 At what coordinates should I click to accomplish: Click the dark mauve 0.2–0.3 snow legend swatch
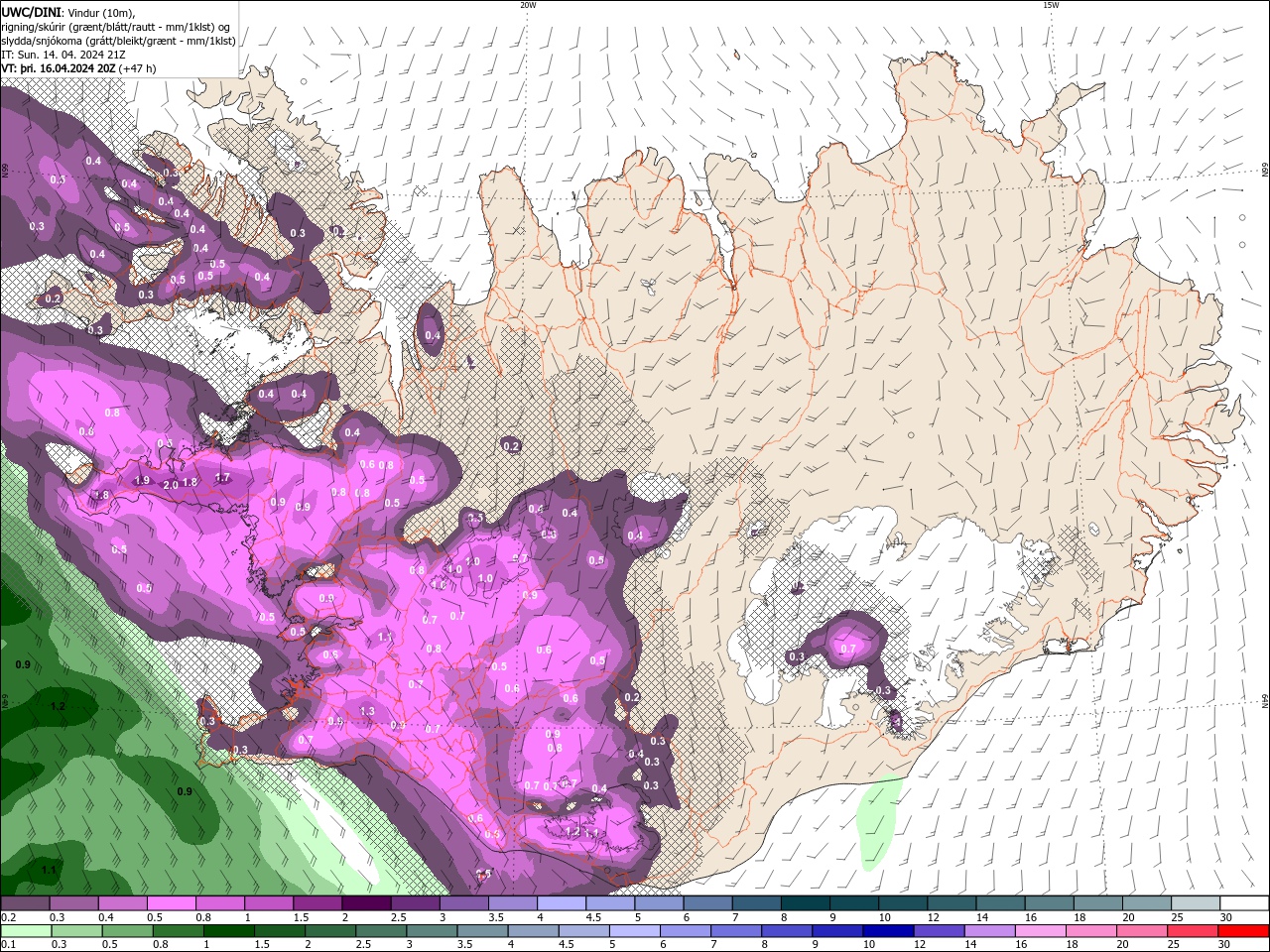click(26, 903)
